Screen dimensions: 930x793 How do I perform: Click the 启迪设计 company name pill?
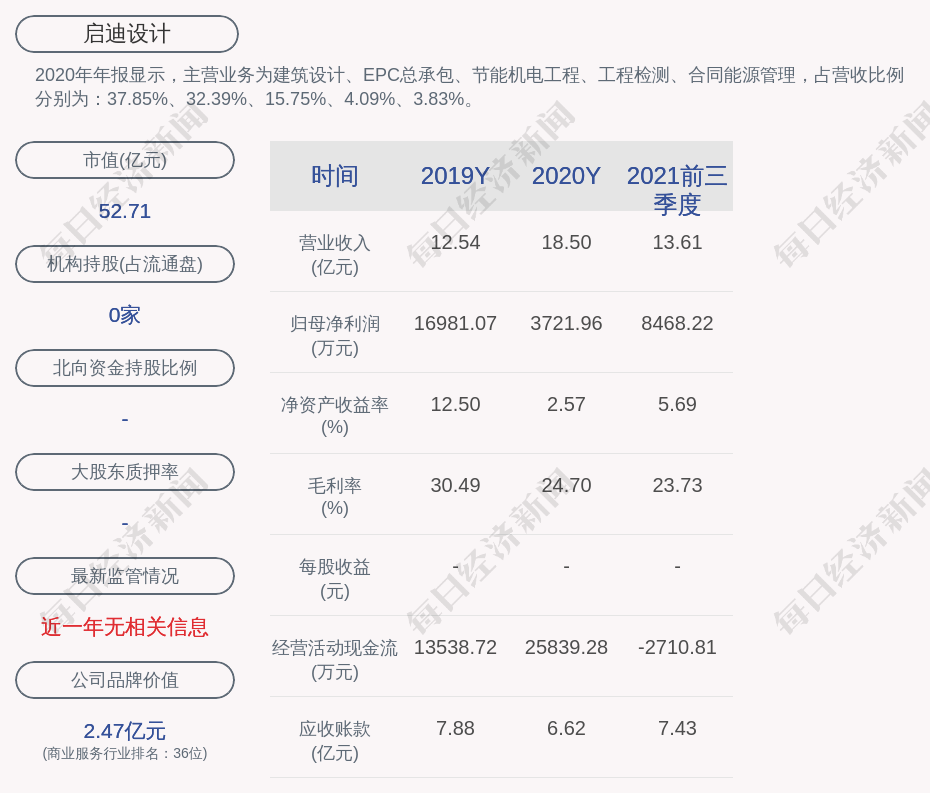[127, 34]
